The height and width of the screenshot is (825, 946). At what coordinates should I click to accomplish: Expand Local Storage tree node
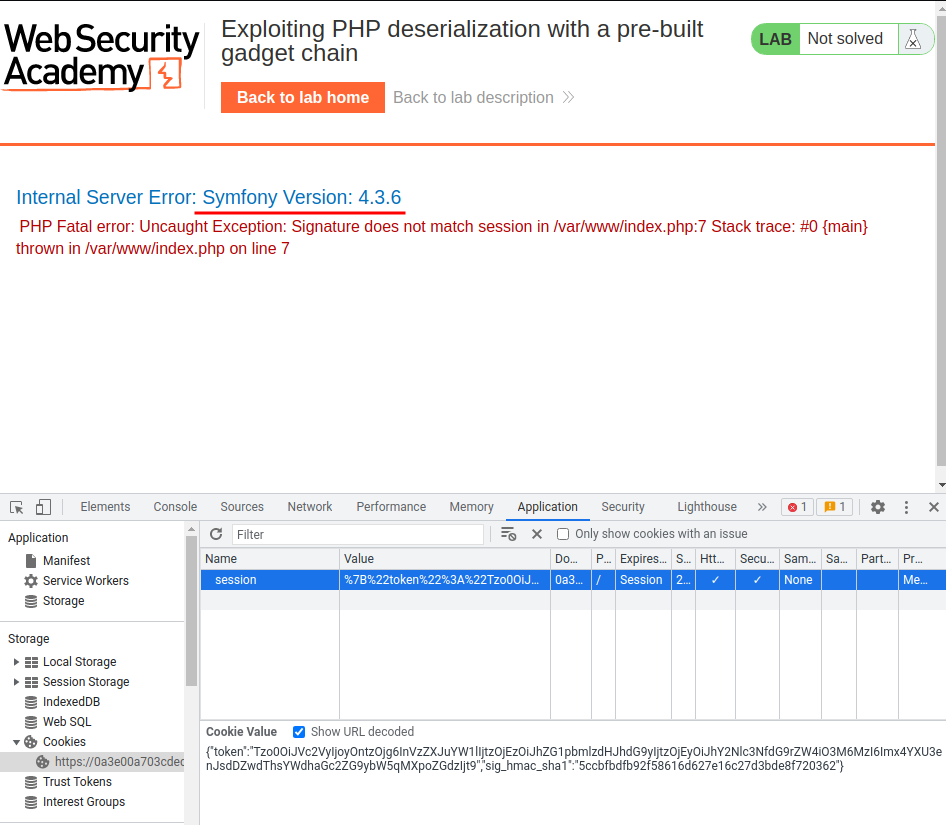click(16, 661)
